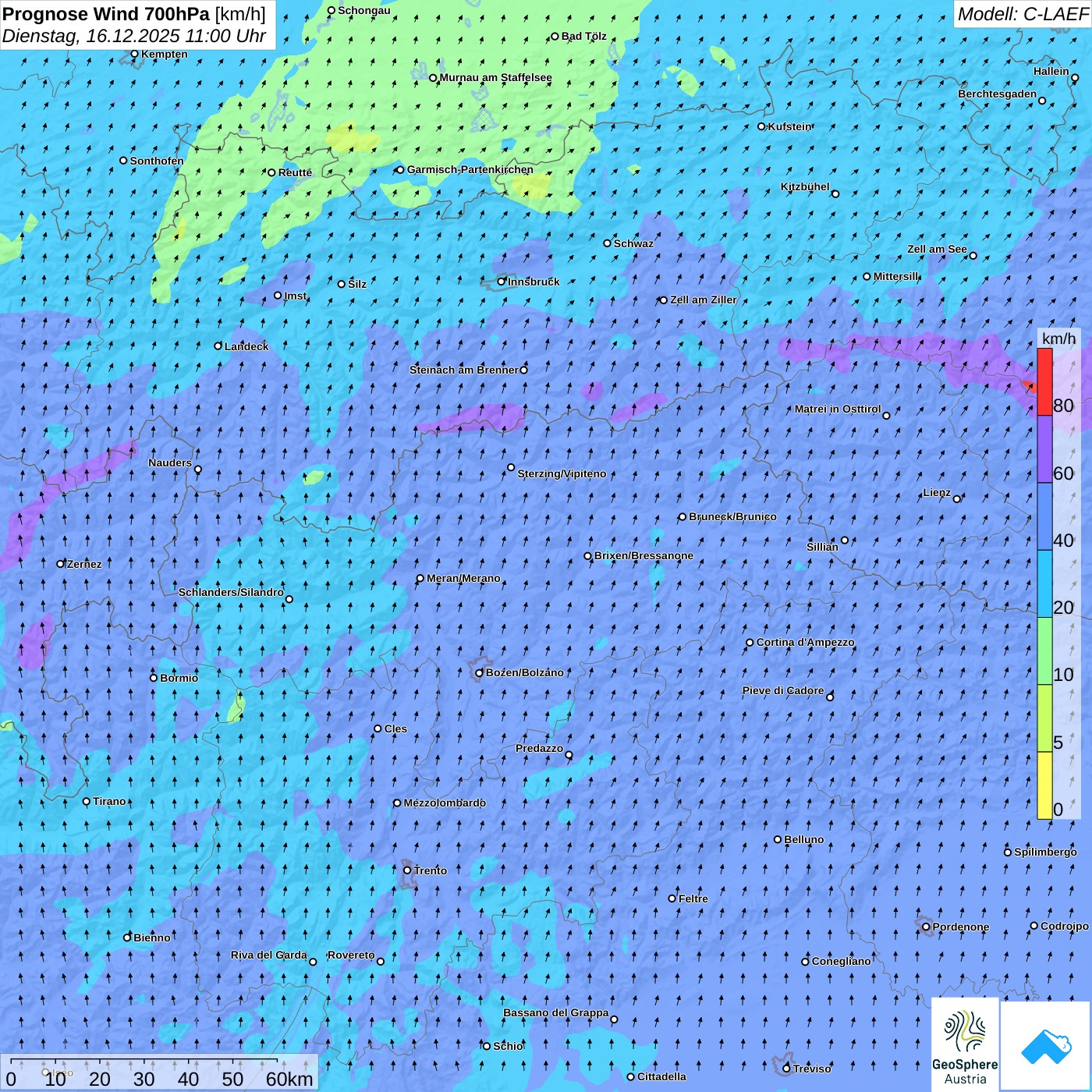1092x1092 pixels.
Task: Click the red 80 km/h legend color
Action: click(1044, 381)
